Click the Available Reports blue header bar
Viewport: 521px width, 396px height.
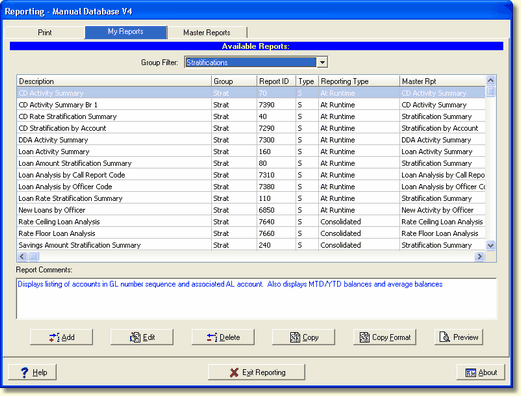point(256,46)
